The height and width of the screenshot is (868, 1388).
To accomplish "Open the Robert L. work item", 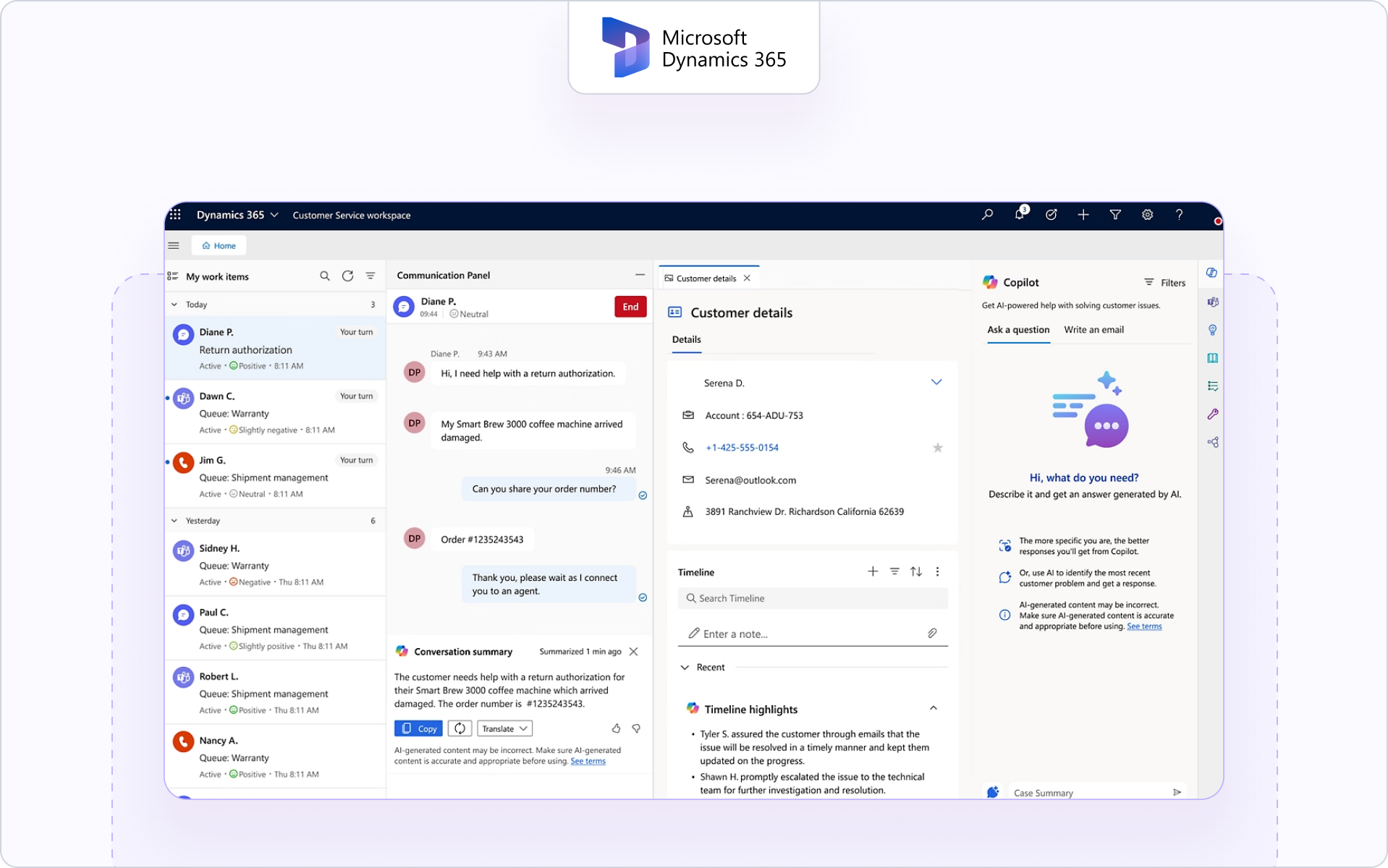I will (276, 693).
